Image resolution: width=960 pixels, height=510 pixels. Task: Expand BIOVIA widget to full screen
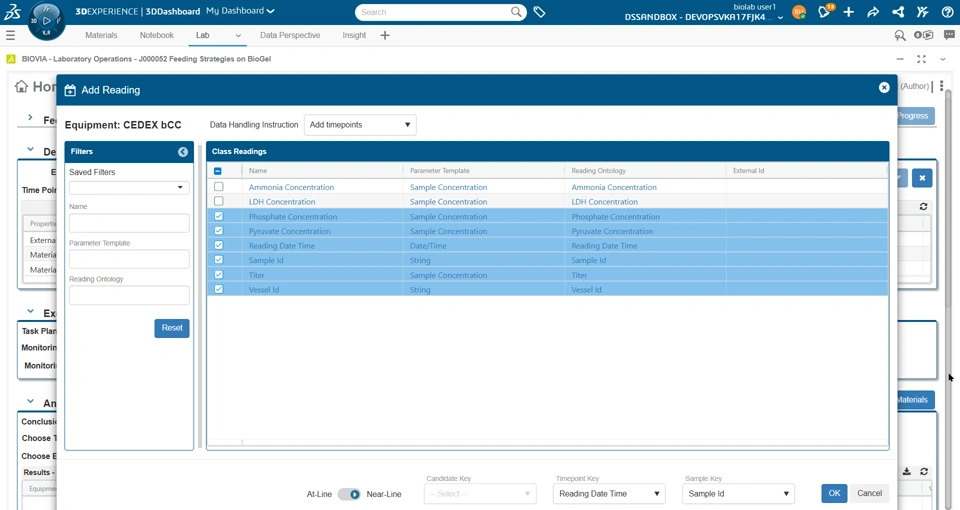tap(921, 59)
